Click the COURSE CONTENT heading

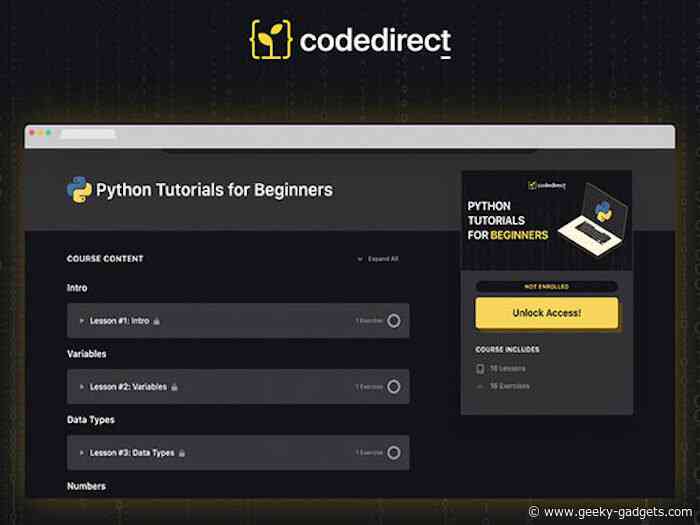(105, 259)
